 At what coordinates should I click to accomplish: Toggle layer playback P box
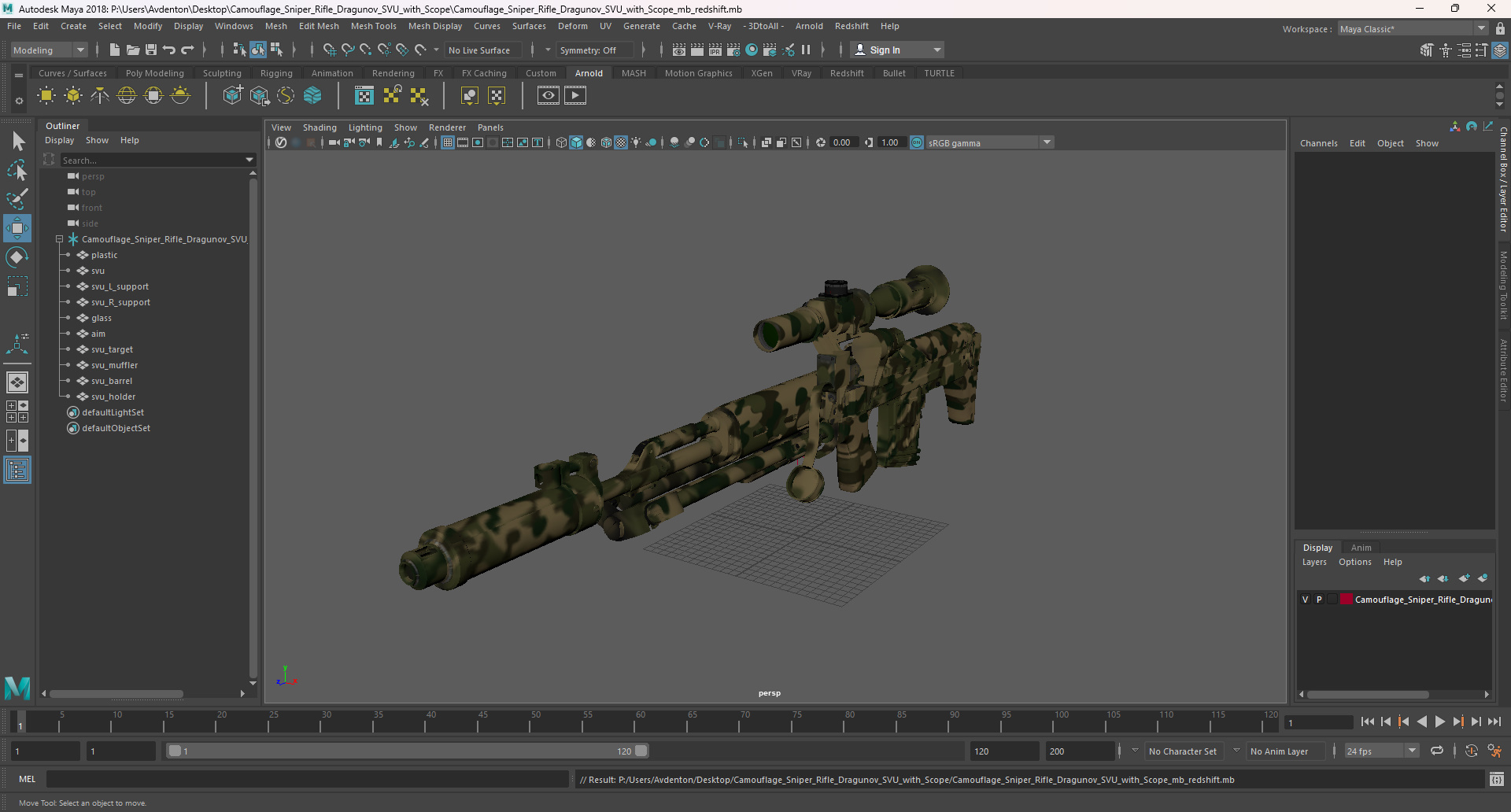(1319, 600)
